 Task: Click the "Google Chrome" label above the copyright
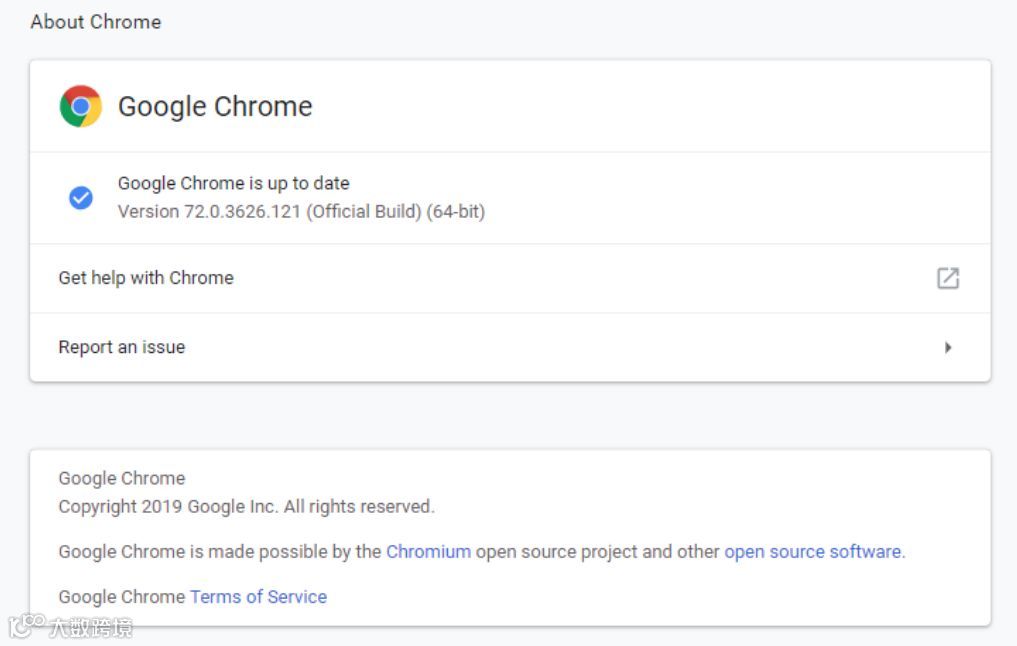pyautogui.click(x=122, y=478)
